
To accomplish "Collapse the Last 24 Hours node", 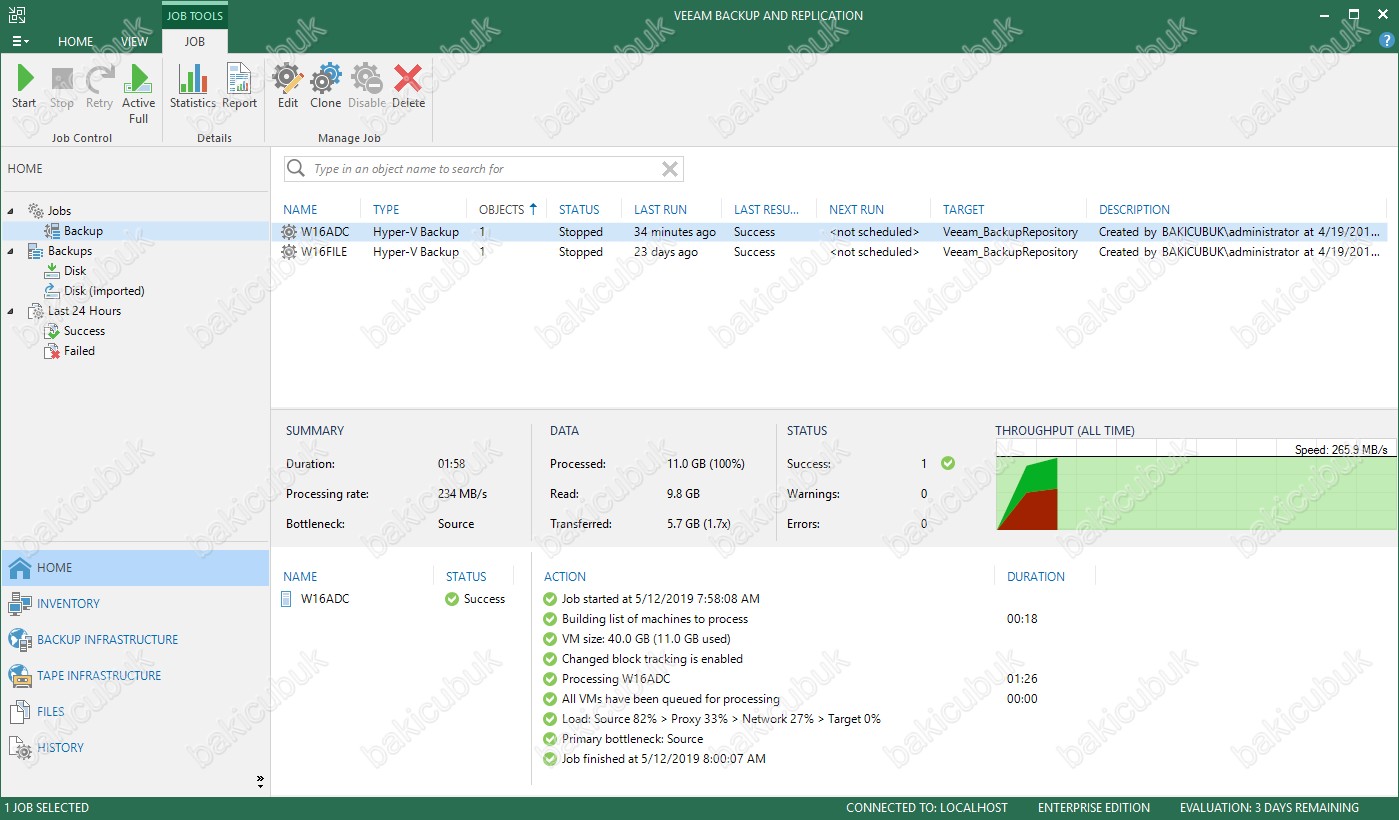I will [x=12, y=311].
